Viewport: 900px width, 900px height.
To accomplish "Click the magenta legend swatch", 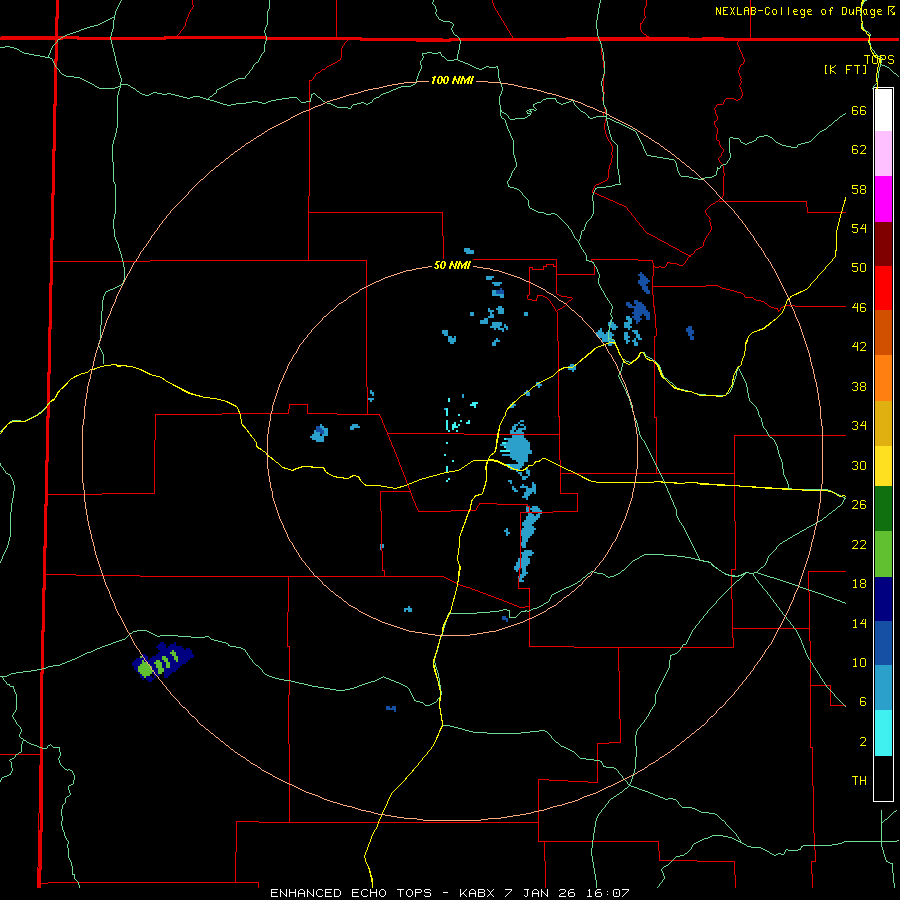I will pos(883,199).
